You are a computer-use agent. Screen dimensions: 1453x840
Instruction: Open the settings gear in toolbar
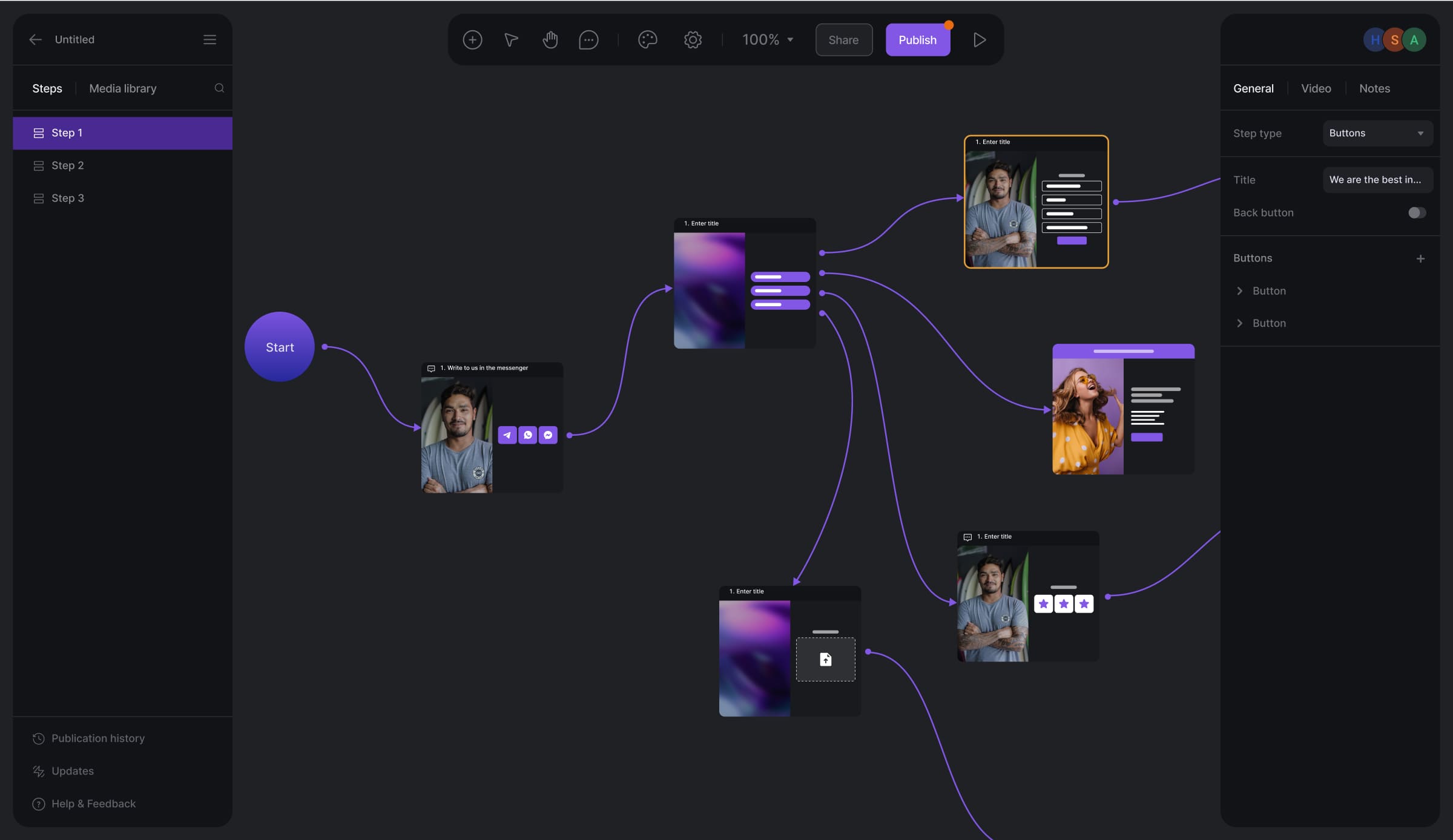pos(693,40)
